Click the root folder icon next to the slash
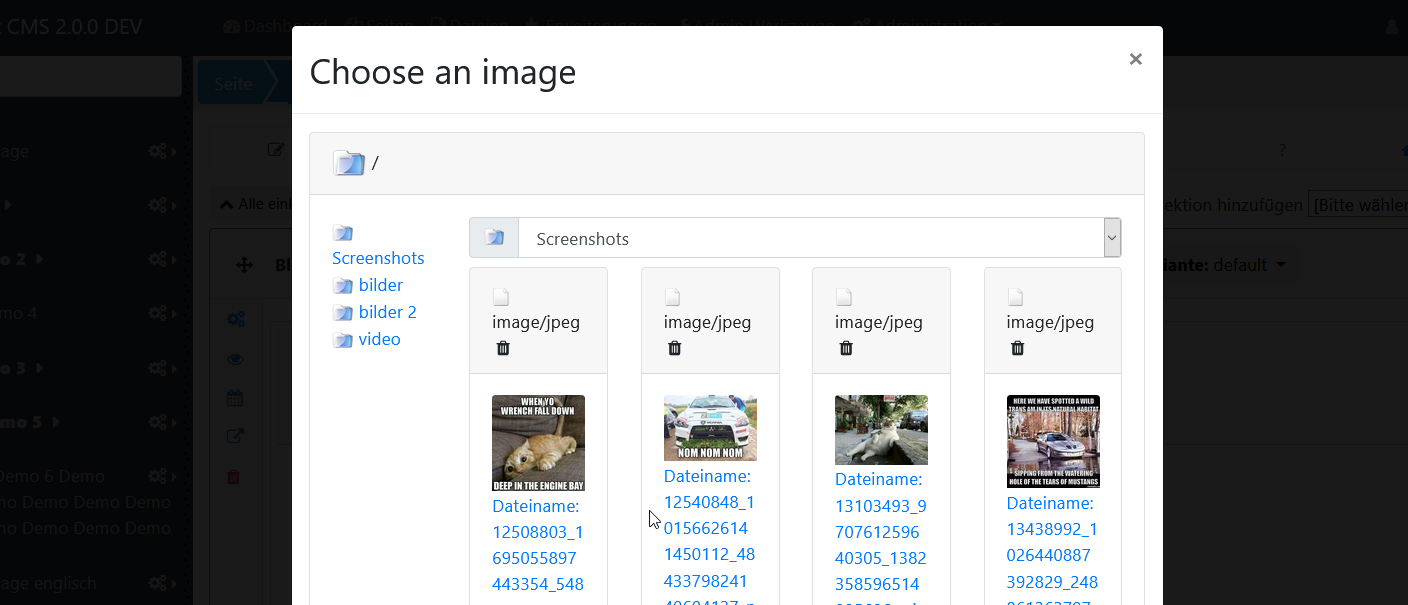 click(349, 163)
